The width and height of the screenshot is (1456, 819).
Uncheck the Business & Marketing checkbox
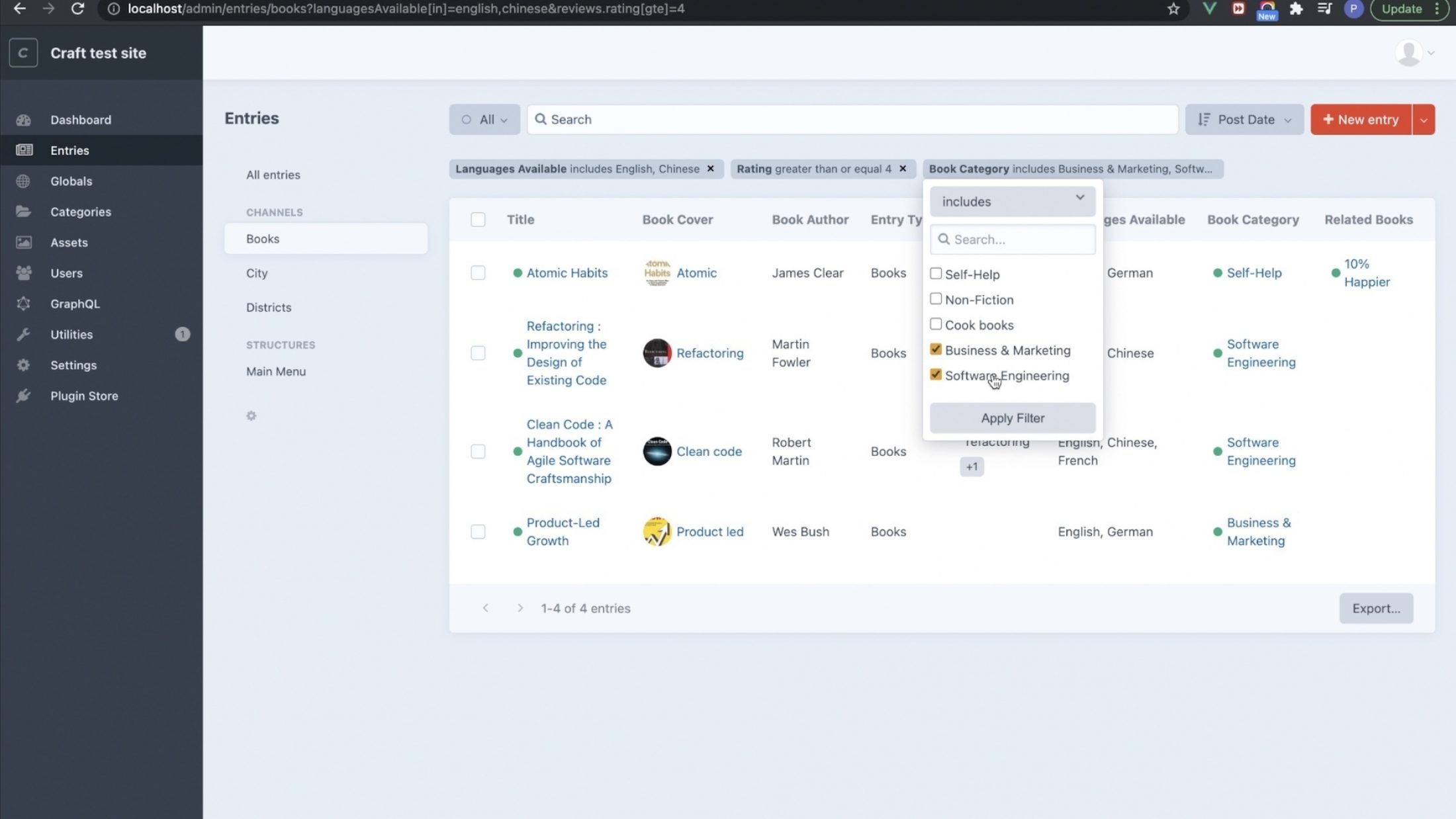tap(936, 349)
